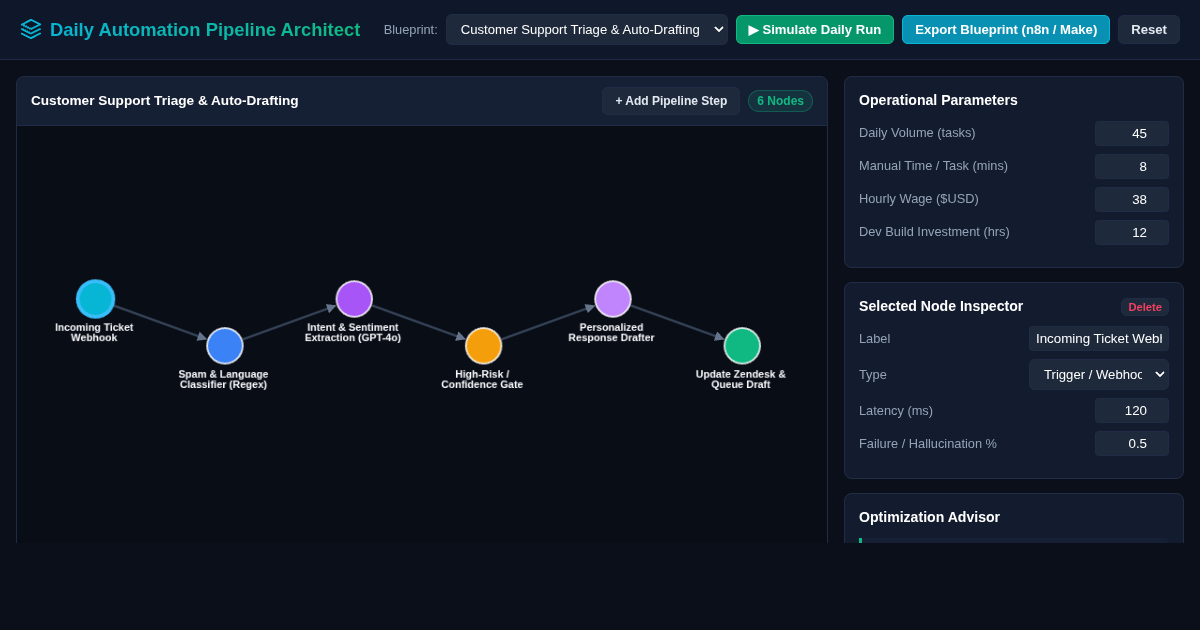Click the Customer Support Triage canvas title
Image resolution: width=1200 pixels, height=630 pixels.
click(x=165, y=101)
